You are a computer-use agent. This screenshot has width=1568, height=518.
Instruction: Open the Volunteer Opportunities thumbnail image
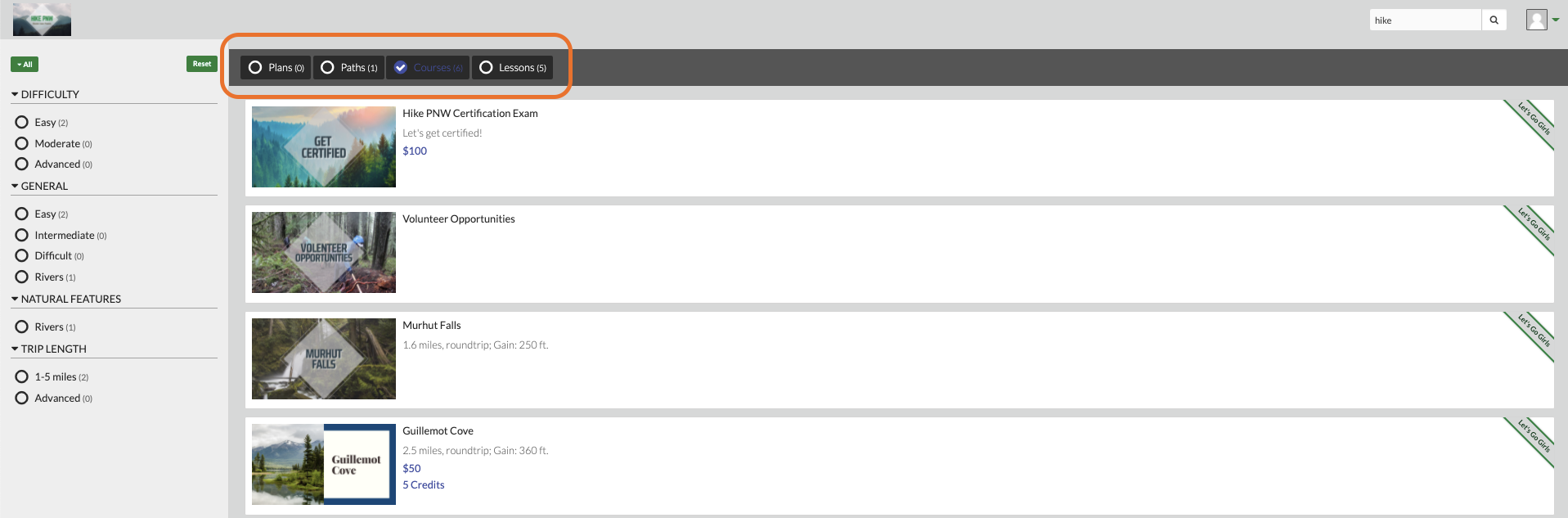tap(324, 253)
